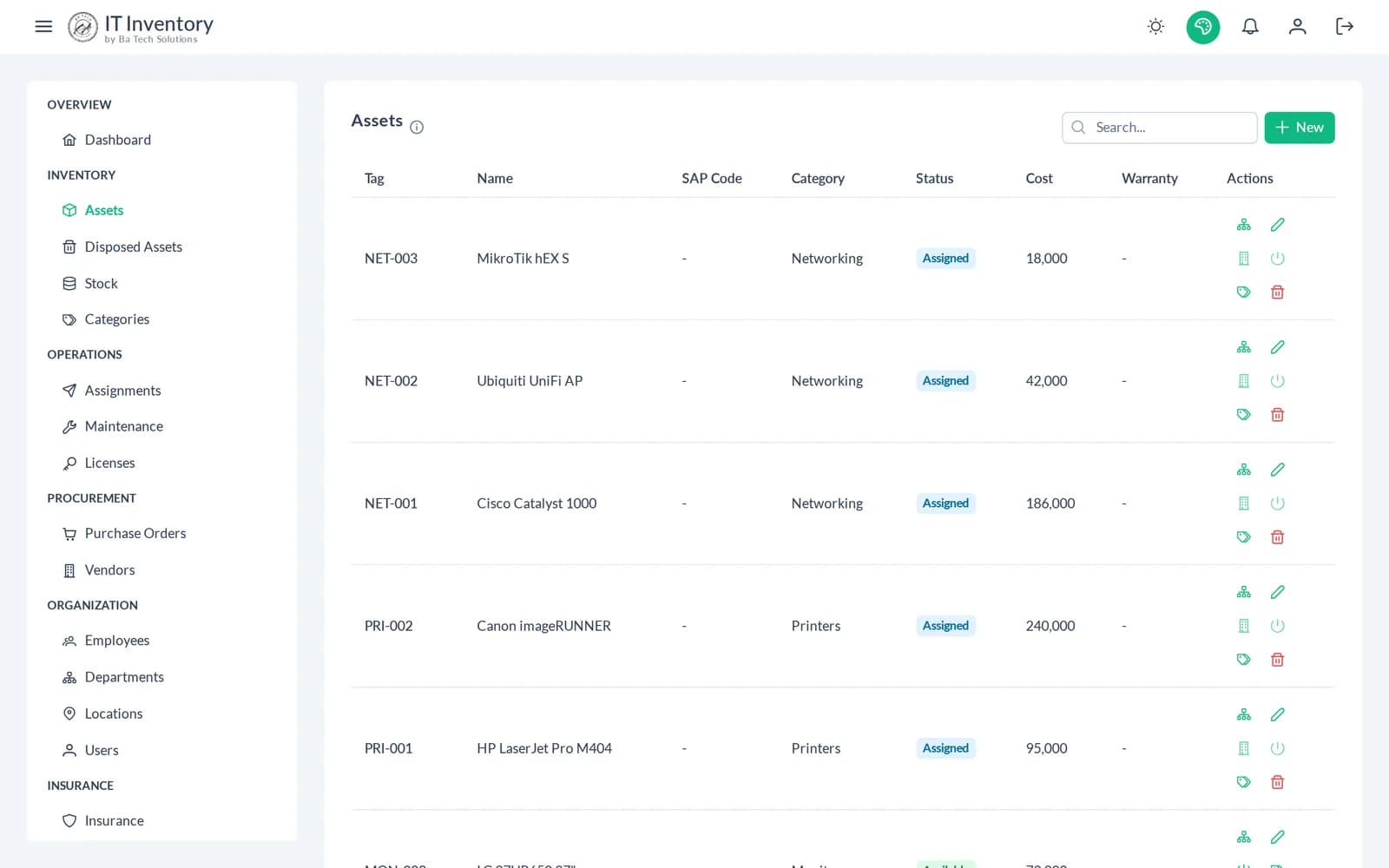Open the green color palette picker
Viewport: 1389px width, 868px height.
(1203, 27)
